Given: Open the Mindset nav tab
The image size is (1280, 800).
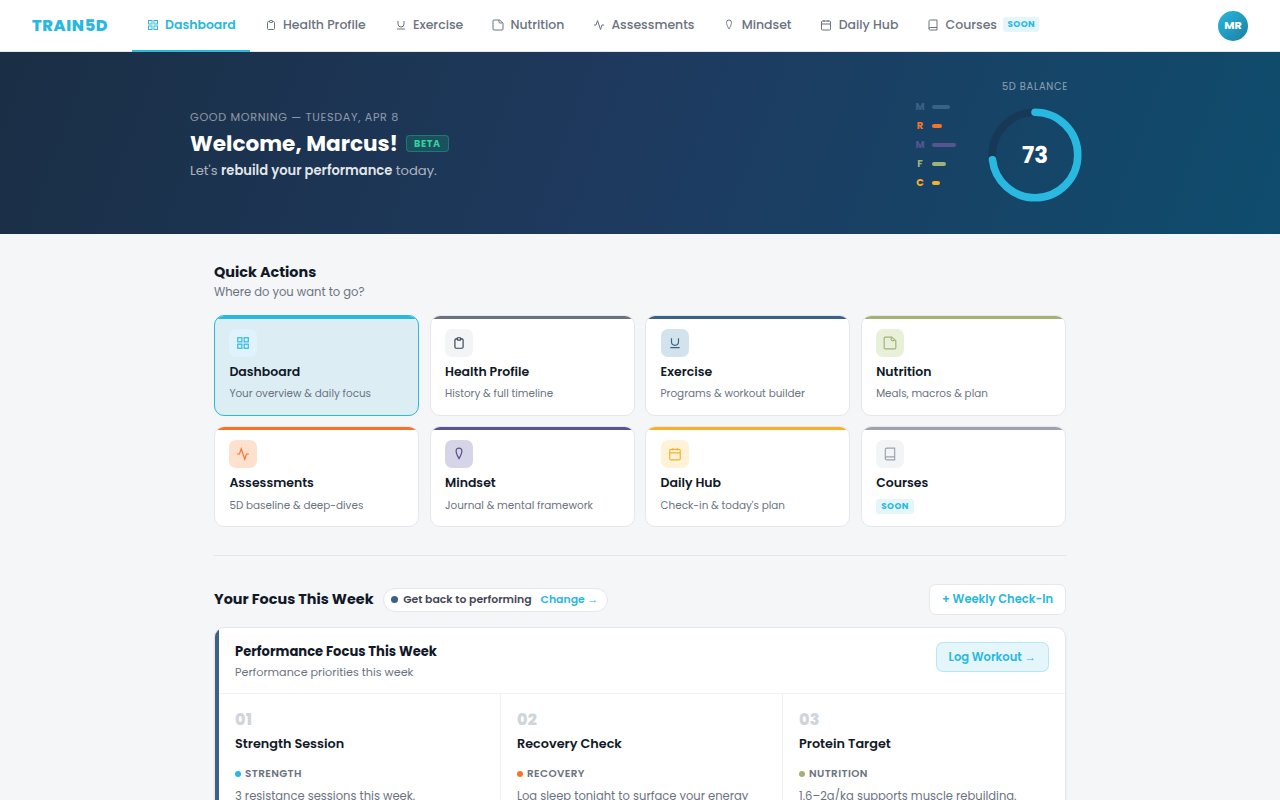Looking at the screenshot, I should [757, 25].
